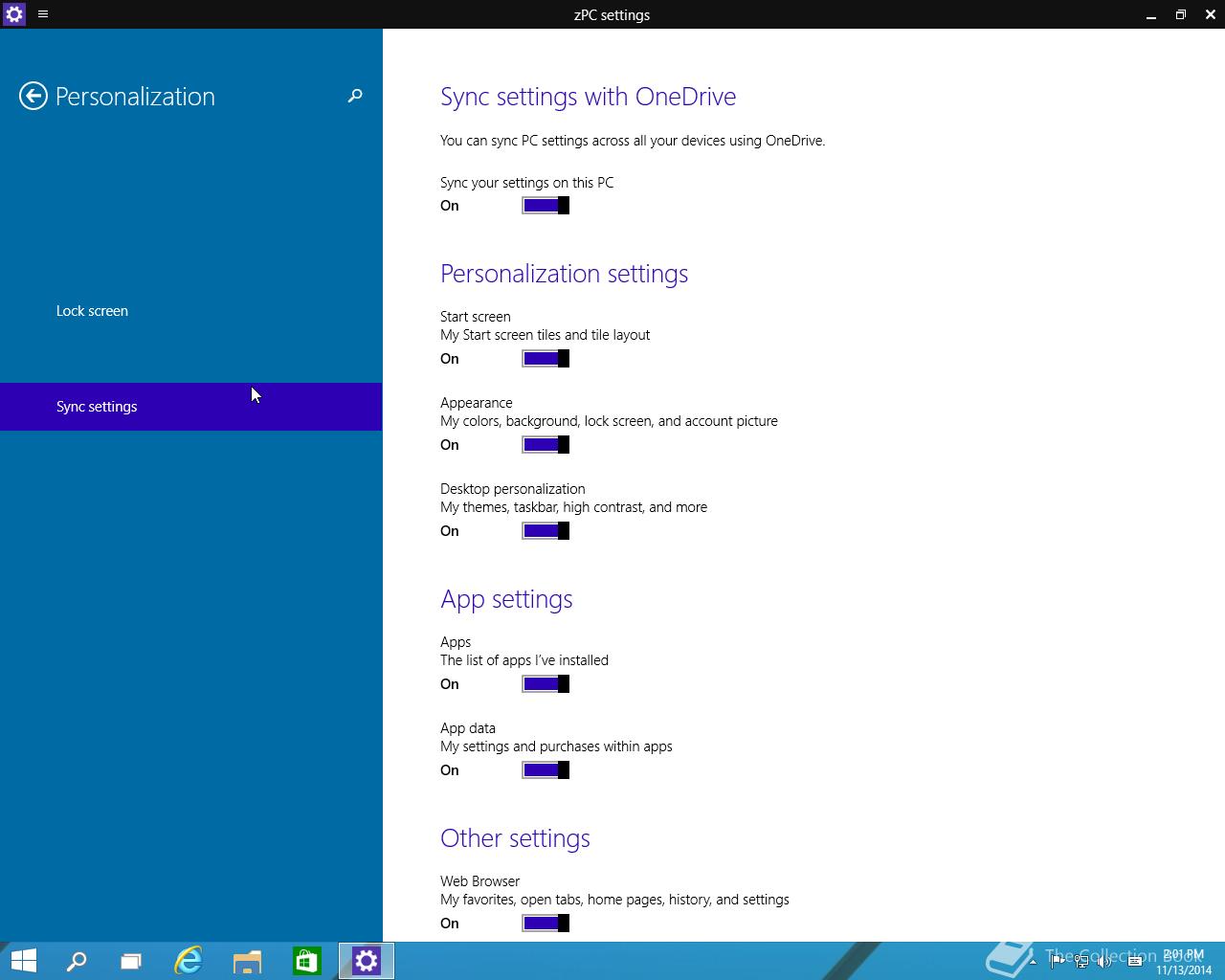Click the notifications tray icon
The width and height of the screenshot is (1225, 980).
1135,962
